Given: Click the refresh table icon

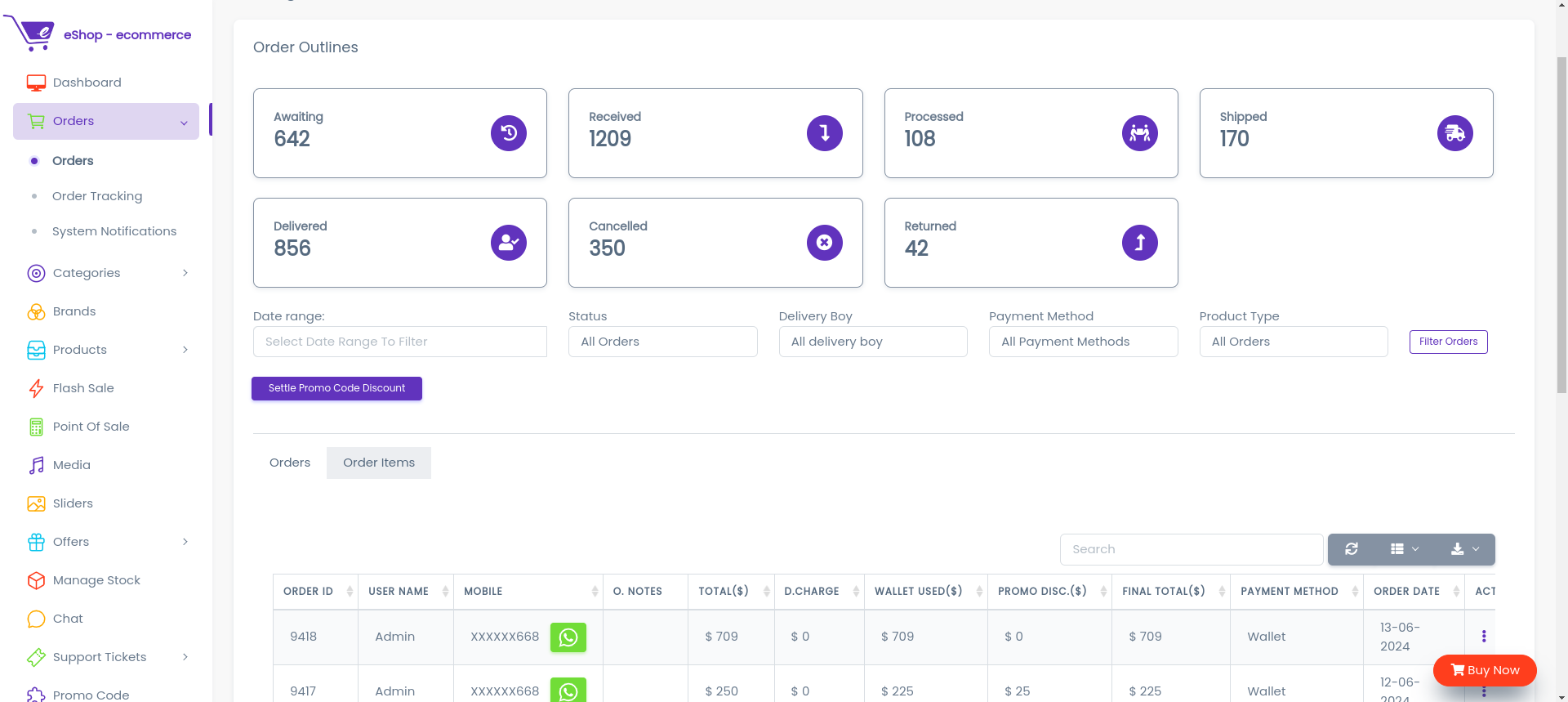Looking at the screenshot, I should pyautogui.click(x=1352, y=549).
